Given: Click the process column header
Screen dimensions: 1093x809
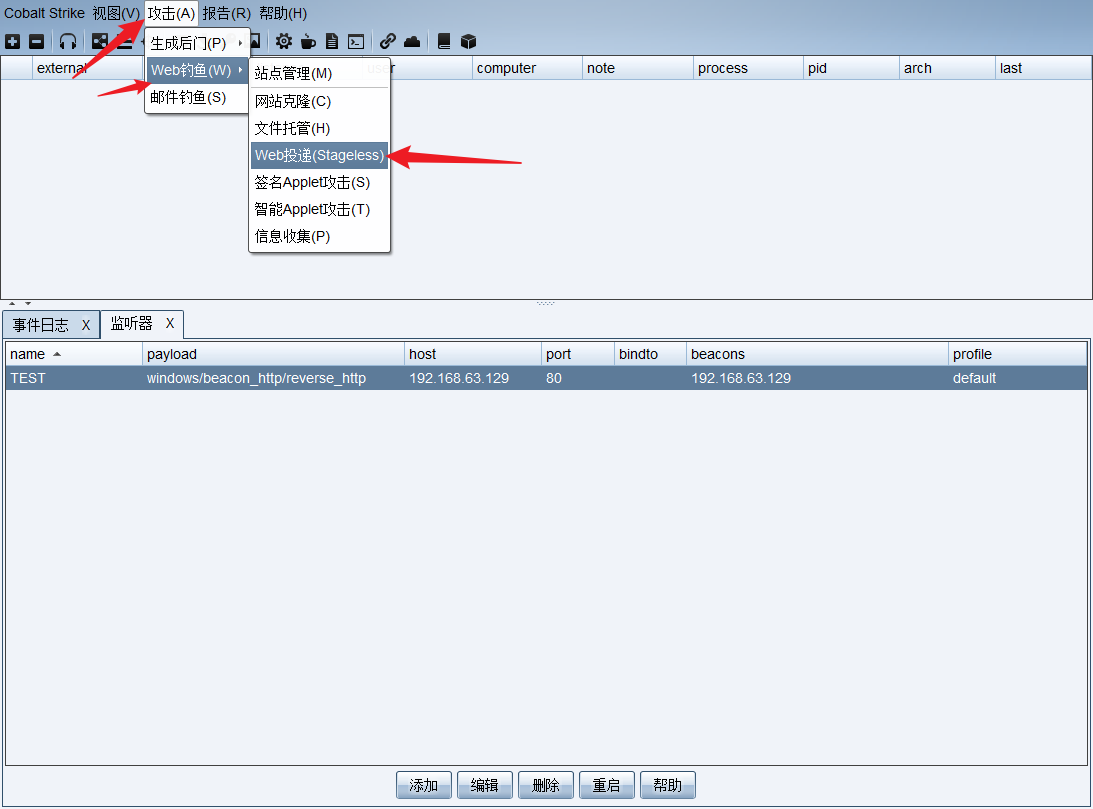Looking at the screenshot, I should coord(749,68).
